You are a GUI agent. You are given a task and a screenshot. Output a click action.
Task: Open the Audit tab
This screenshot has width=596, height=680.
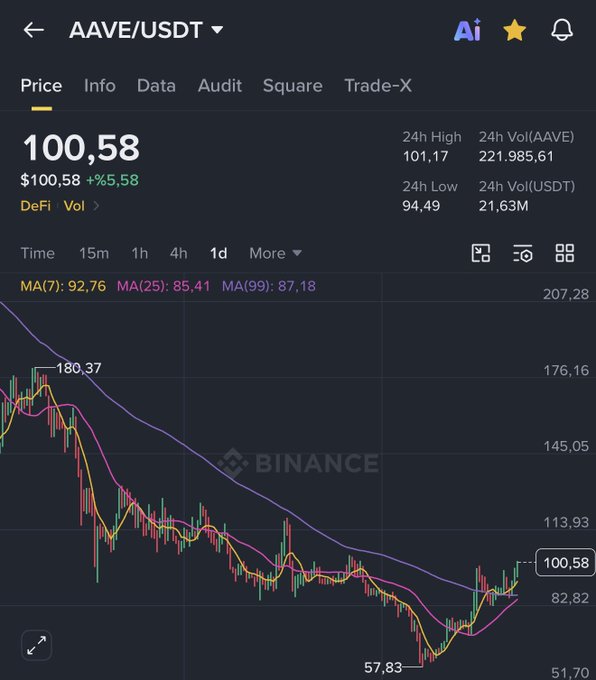pos(220,86)
